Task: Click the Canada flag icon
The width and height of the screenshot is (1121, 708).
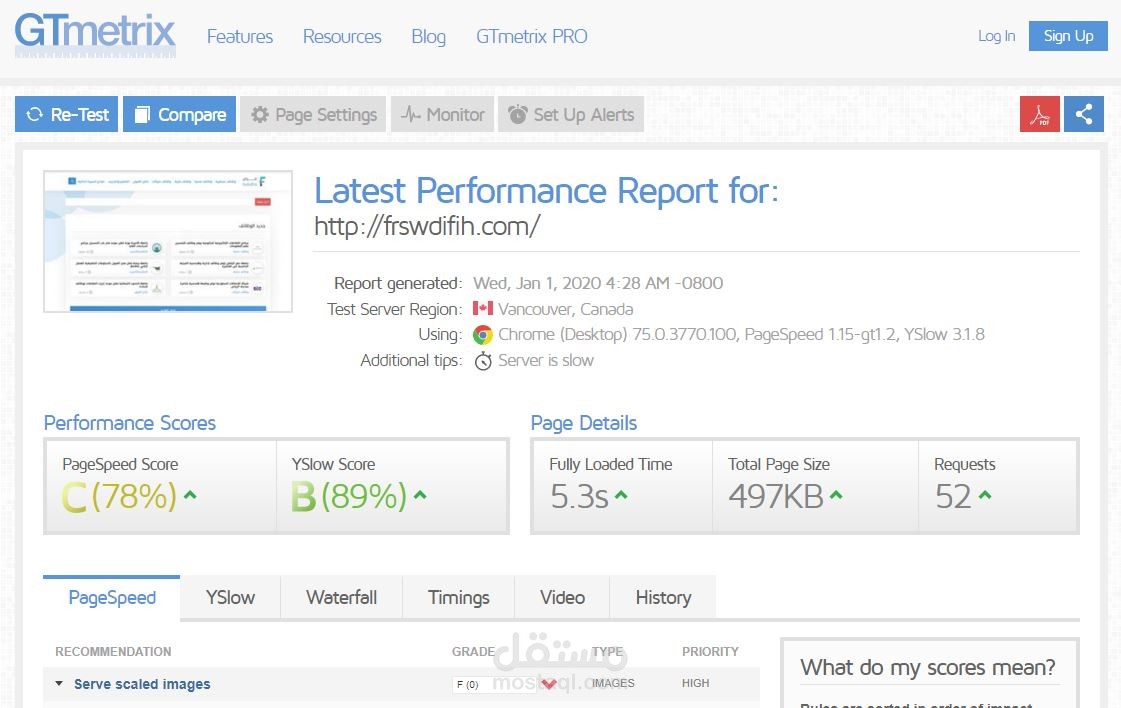Action: tap(483, 308)
